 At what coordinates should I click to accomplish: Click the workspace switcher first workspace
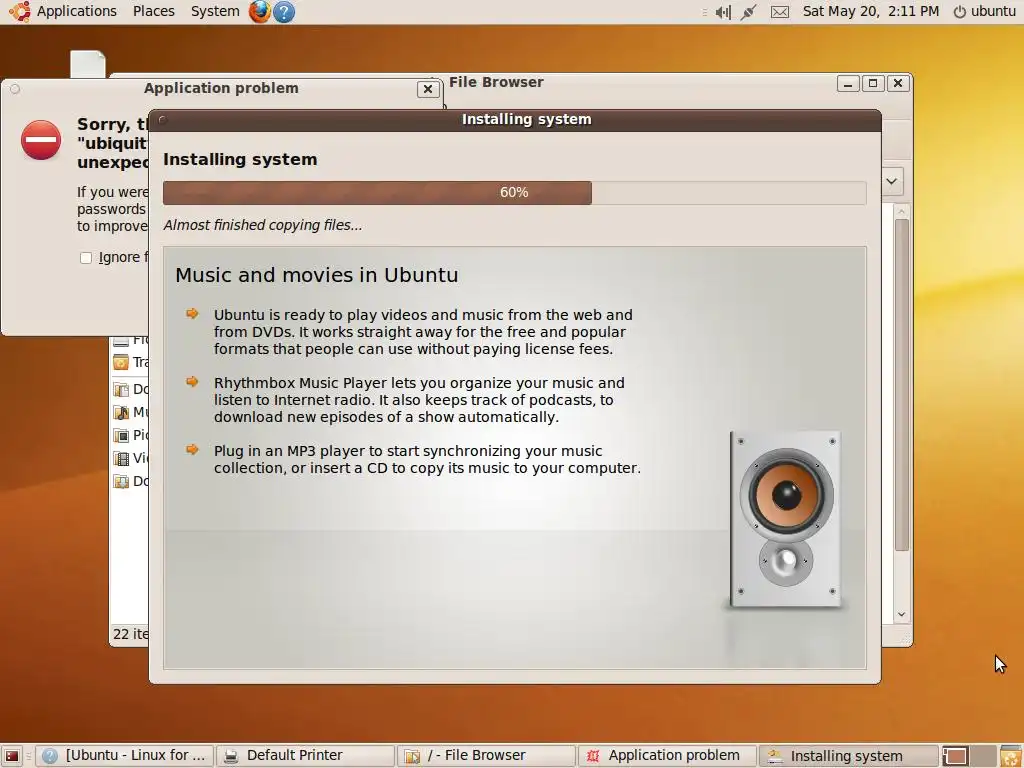coord(955,756)
